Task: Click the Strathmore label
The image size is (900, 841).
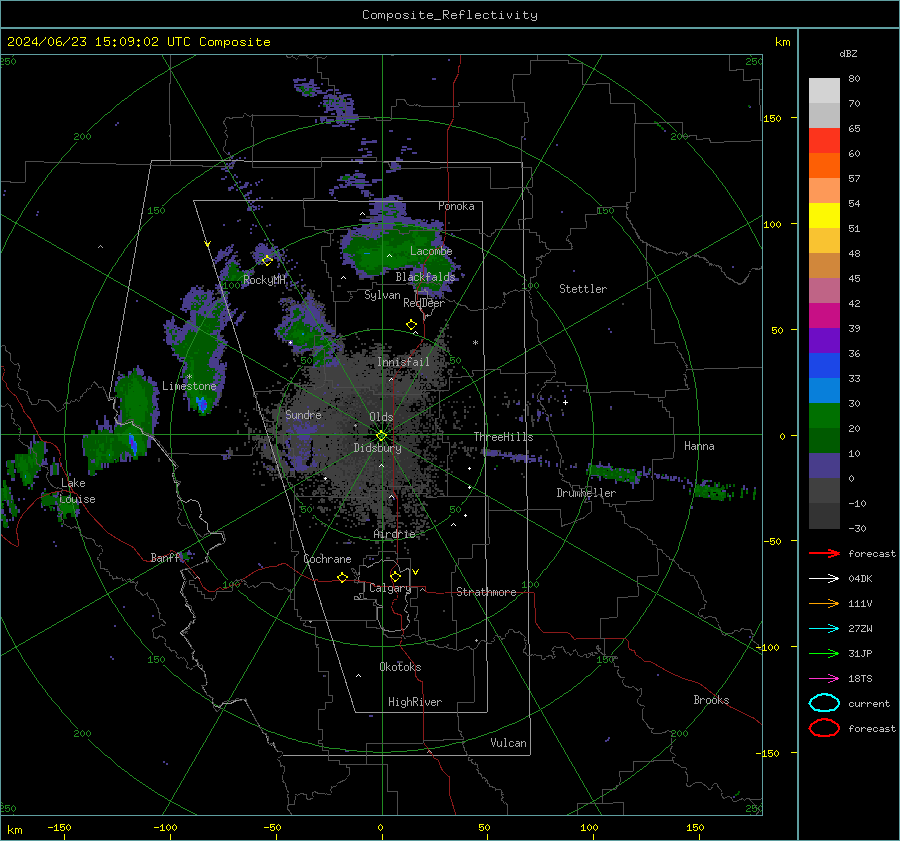Action: pyautogui.click(x=486, y=592)
